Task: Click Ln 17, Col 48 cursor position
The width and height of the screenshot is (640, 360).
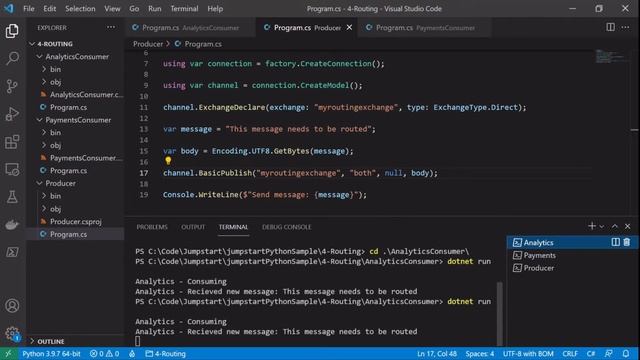Action: (x=436, y=353)
